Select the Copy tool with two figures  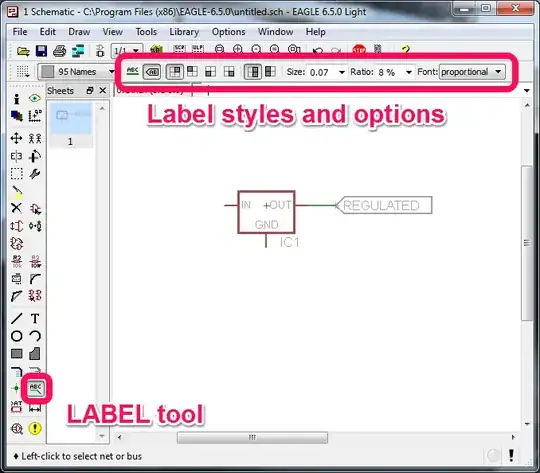[x=35, y=138]
